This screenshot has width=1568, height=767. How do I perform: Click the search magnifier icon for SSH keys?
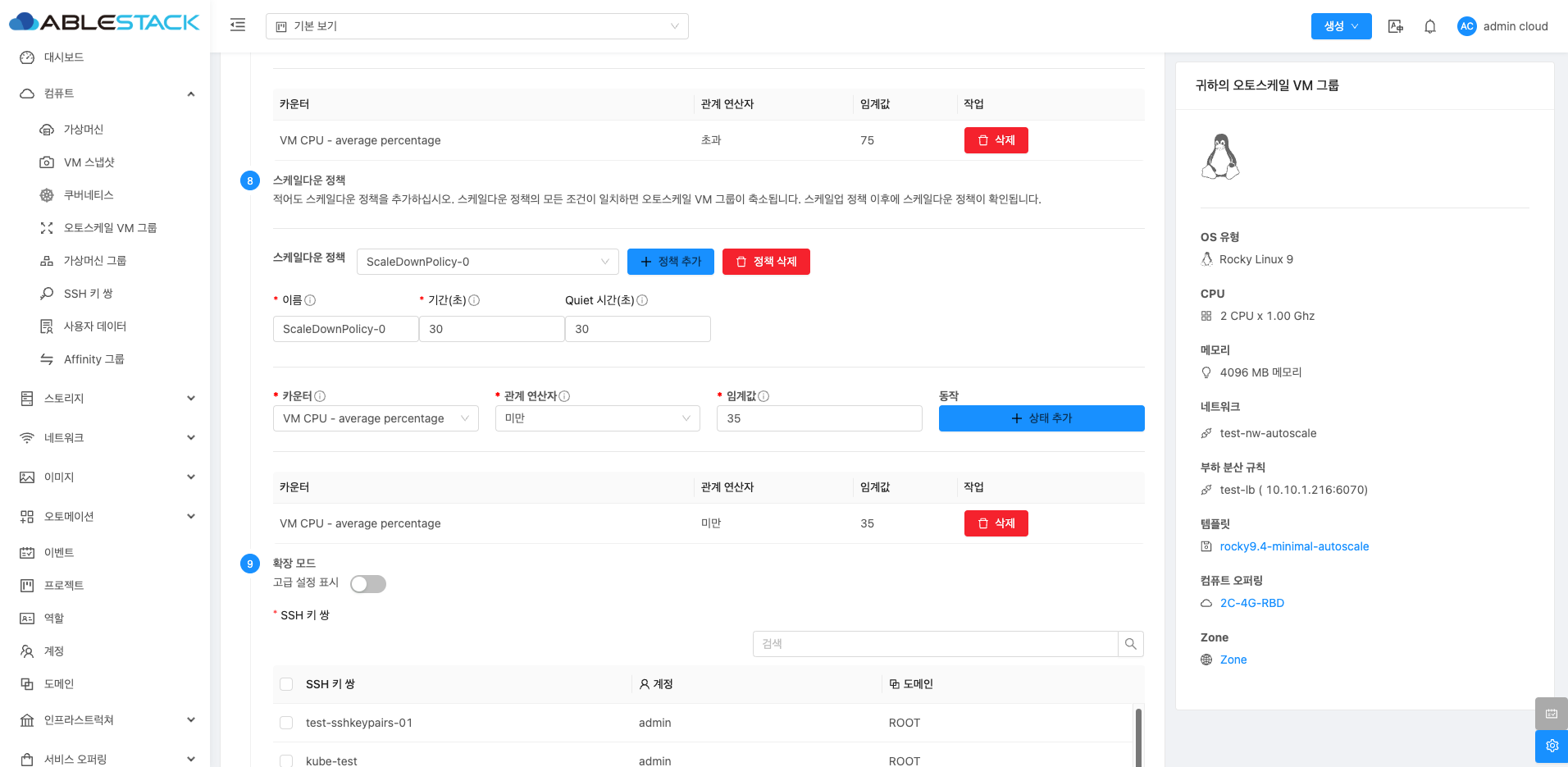[x=1130, y=644]
